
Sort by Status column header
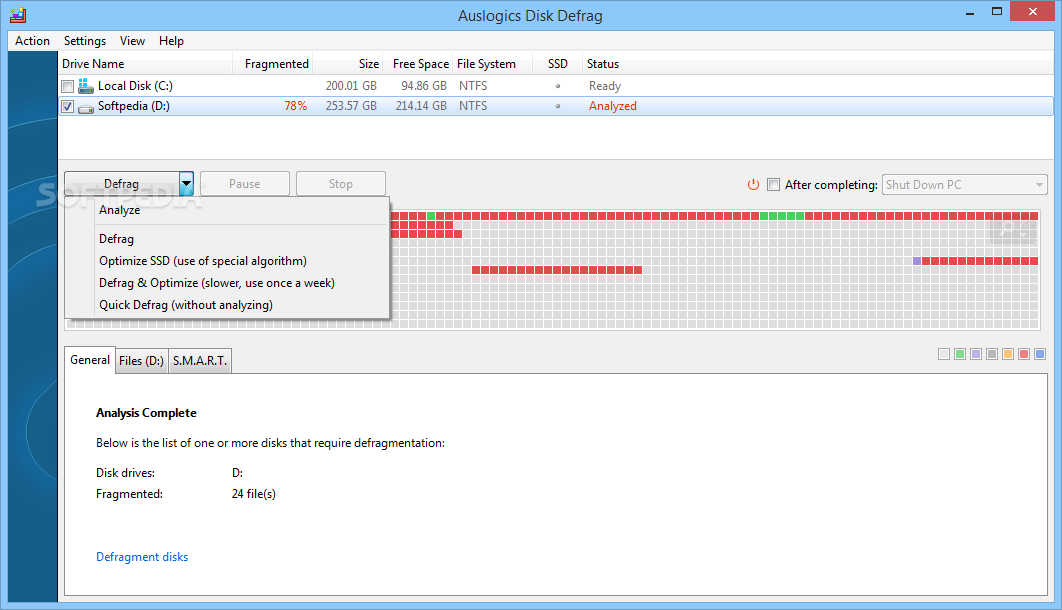click(817, 64)
